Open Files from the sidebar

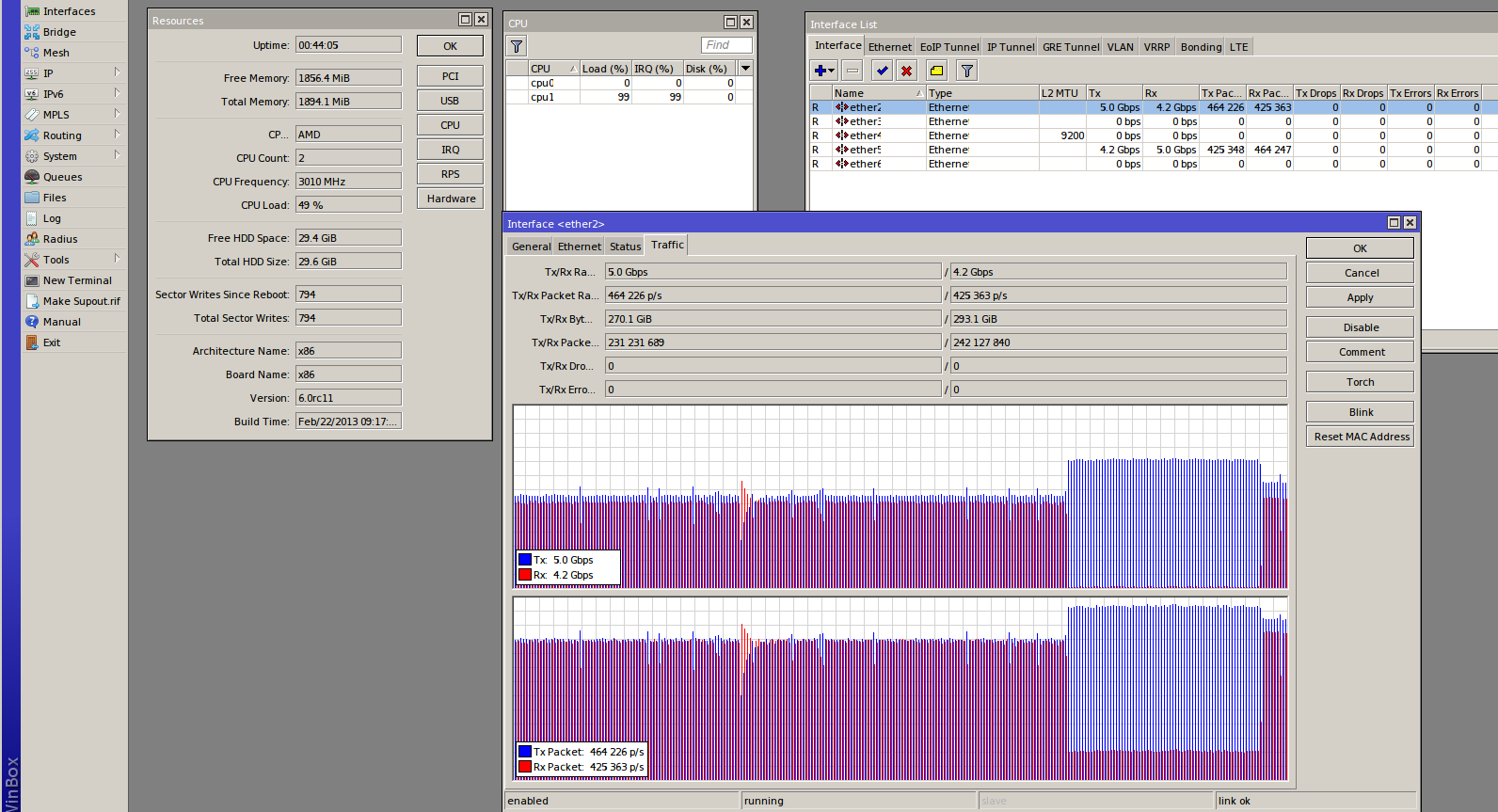point(55,198)
